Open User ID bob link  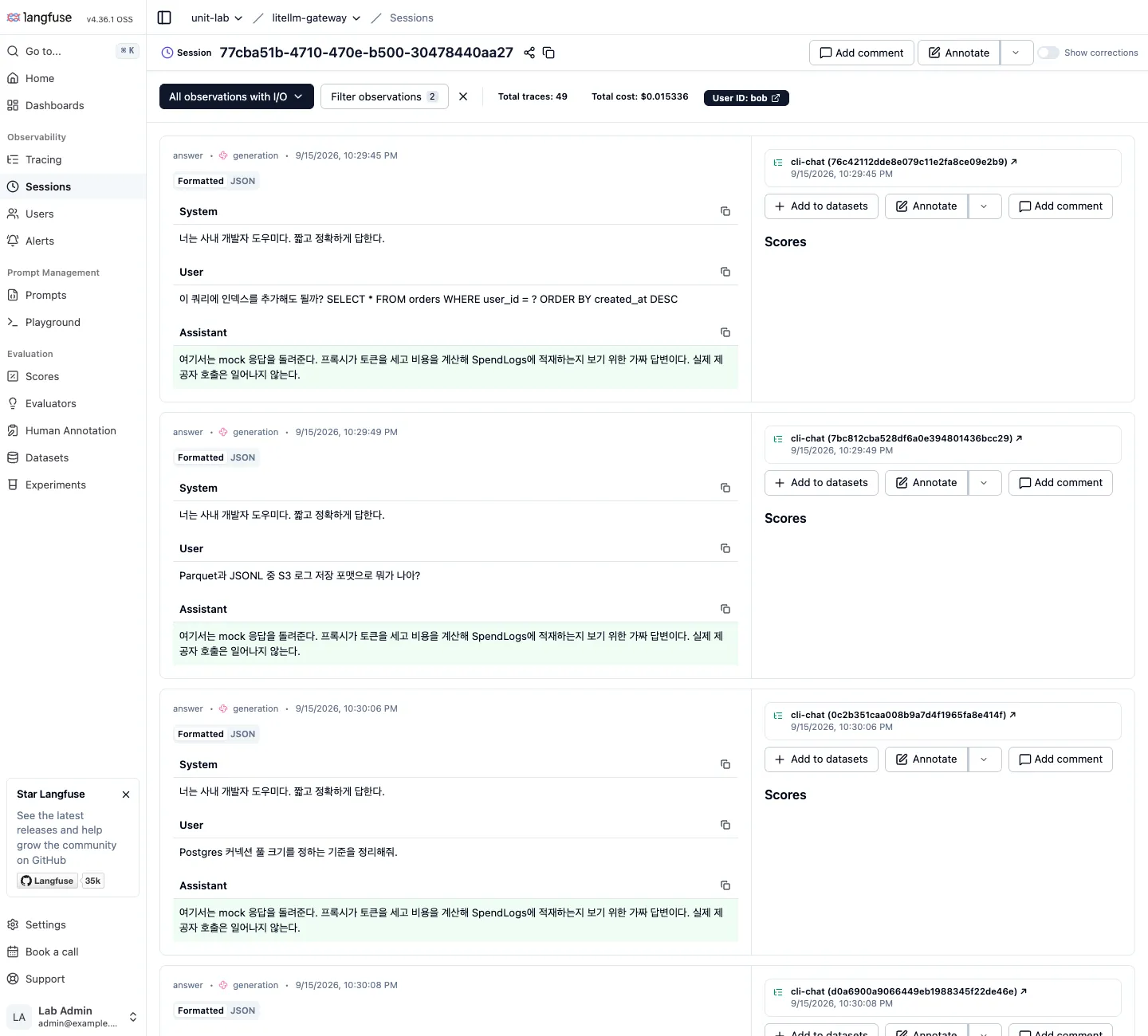coord(746,97)
